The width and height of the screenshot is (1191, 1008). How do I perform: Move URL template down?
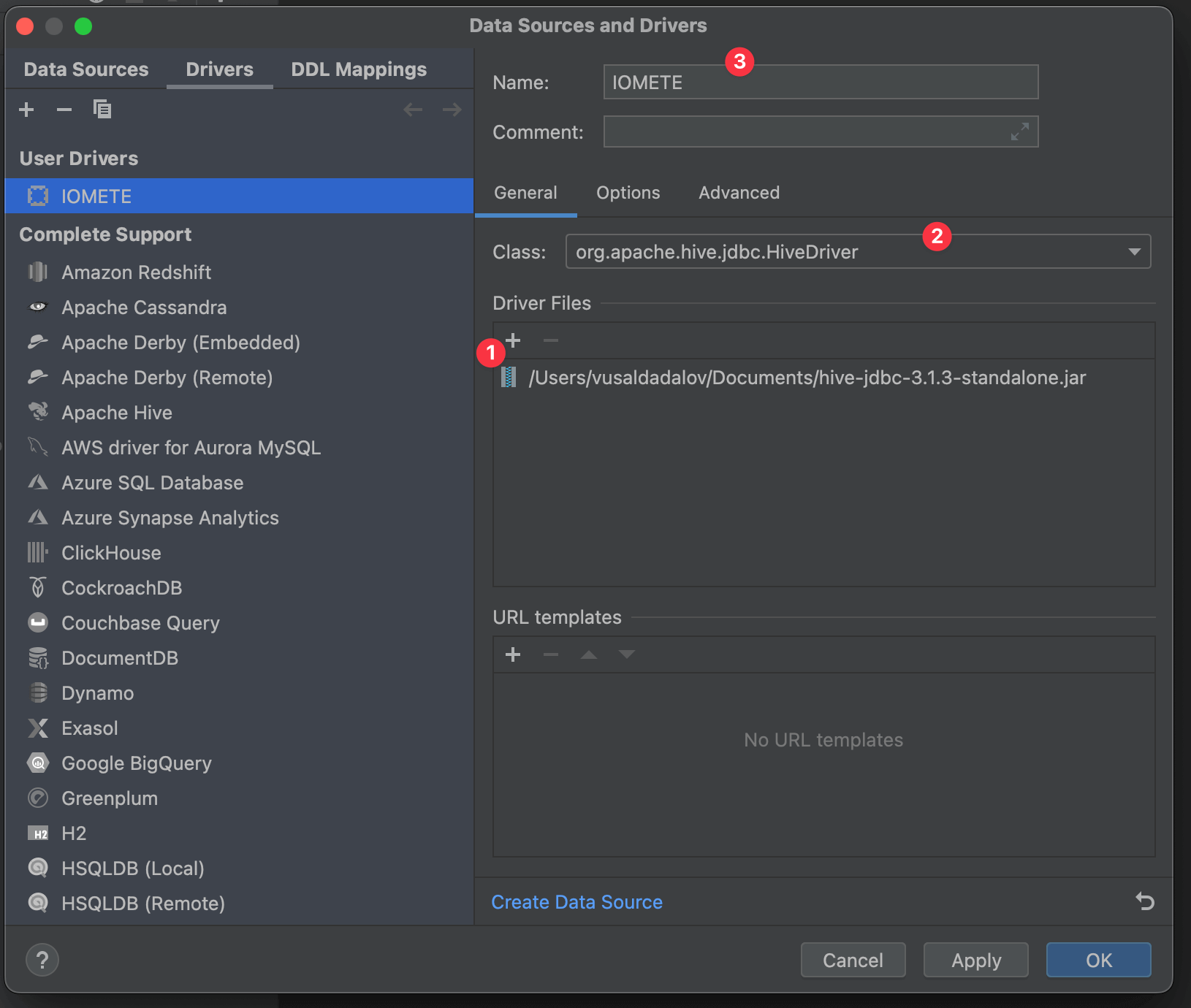coord(627,654)
